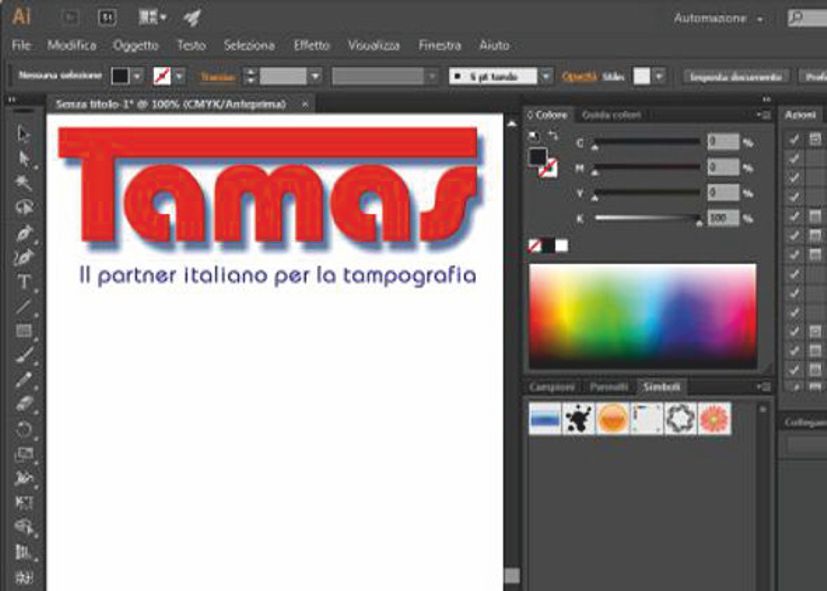Image resolution: width=827 pixels, height=591 pixels.
Task: Switch to the Campioni tab
Action: click(x=552, y=387)
